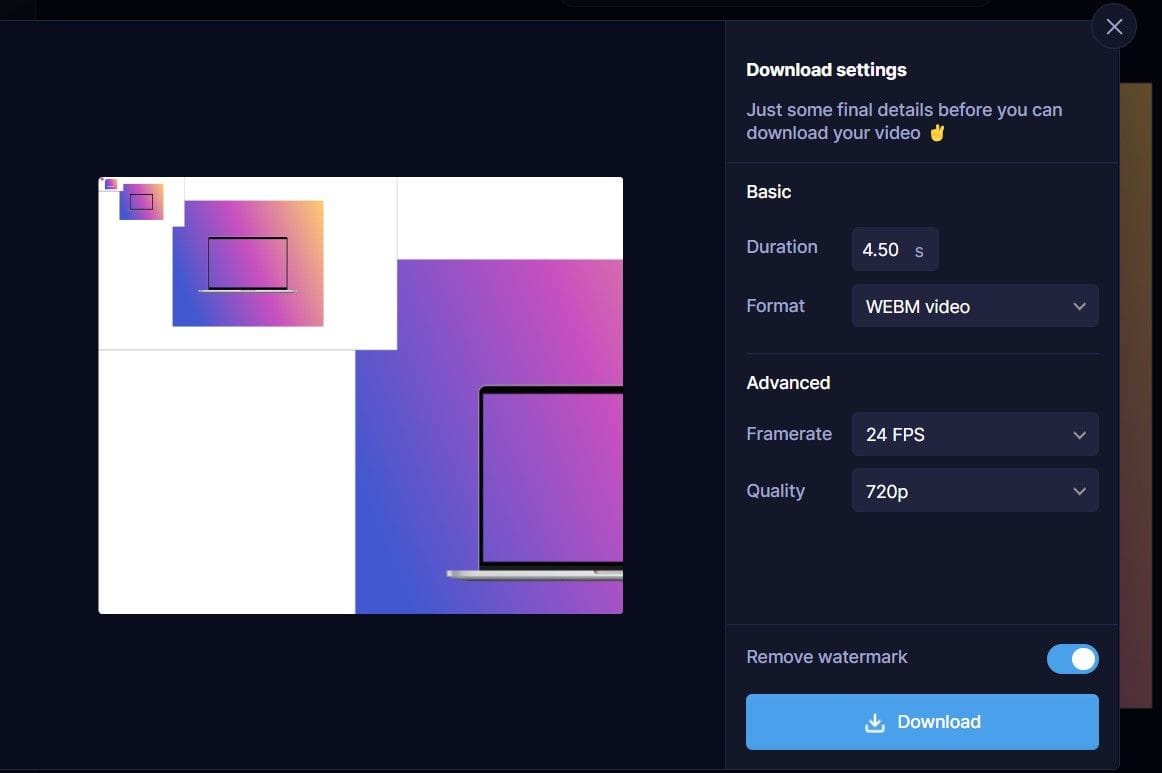Click the chevron on the Quality dropdown
The height and width of the screenshot is (773, 1162).
1079,491
